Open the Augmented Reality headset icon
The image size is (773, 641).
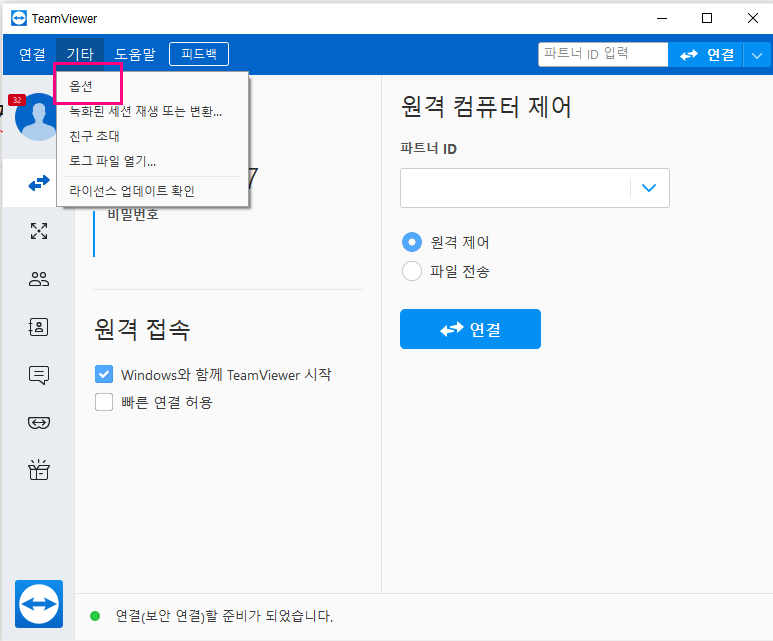[x=39, y=423]
